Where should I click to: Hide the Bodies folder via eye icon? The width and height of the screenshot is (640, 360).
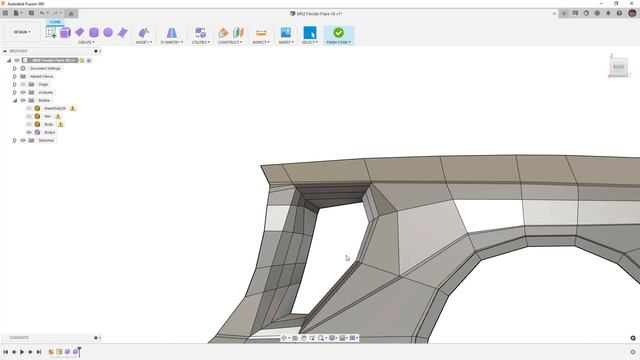[23, 100]
